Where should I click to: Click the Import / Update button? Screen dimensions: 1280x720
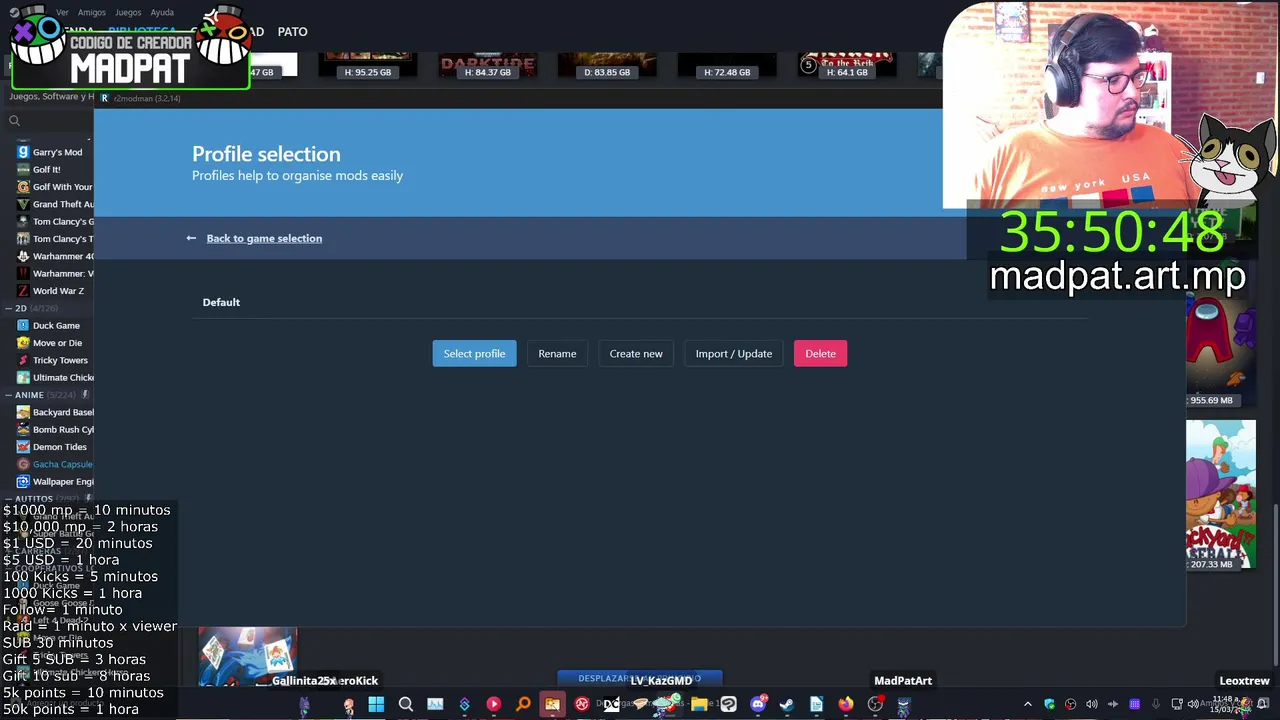tap(734, 353)
